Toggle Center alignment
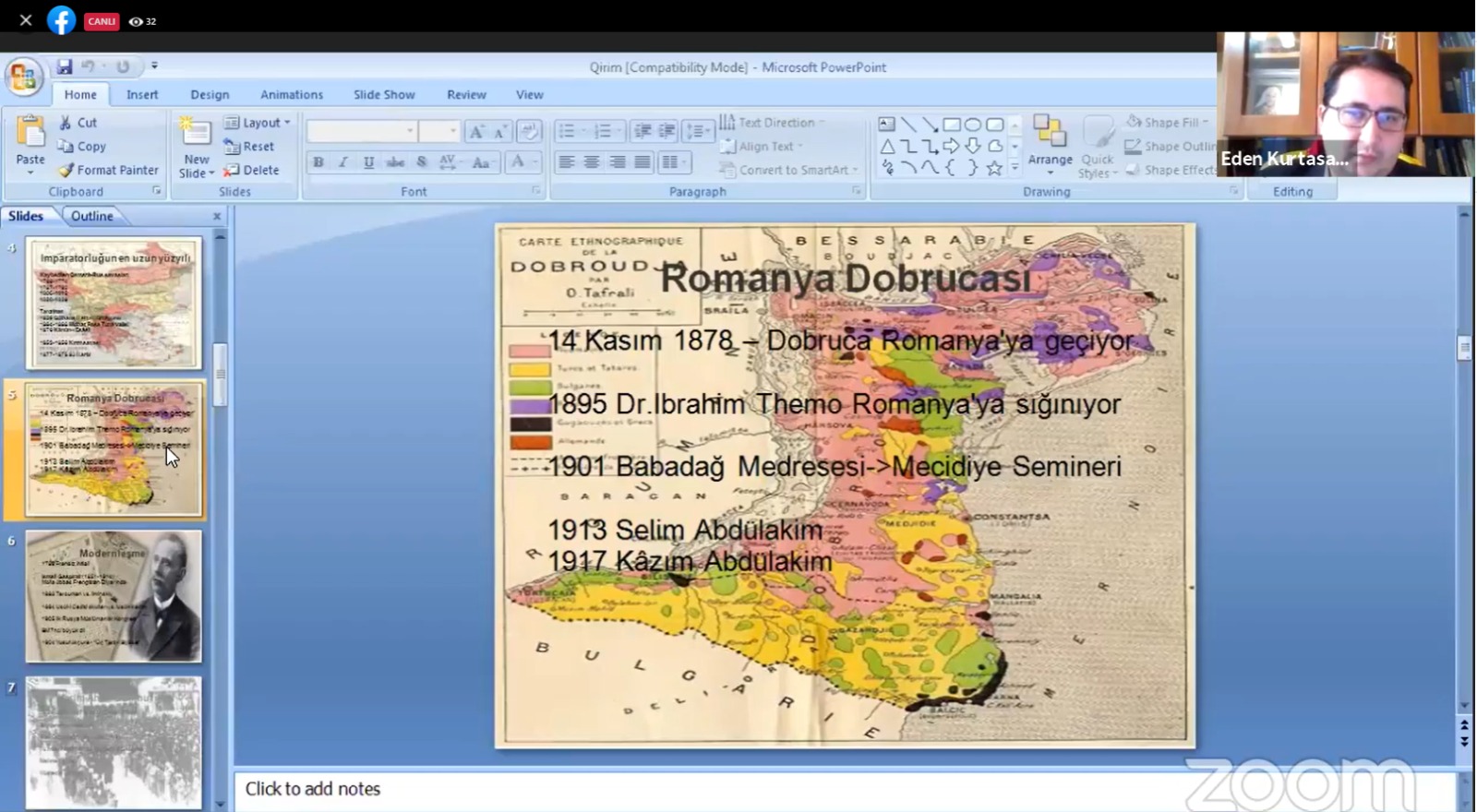The image size is (1477, 812). click(592, 162)
